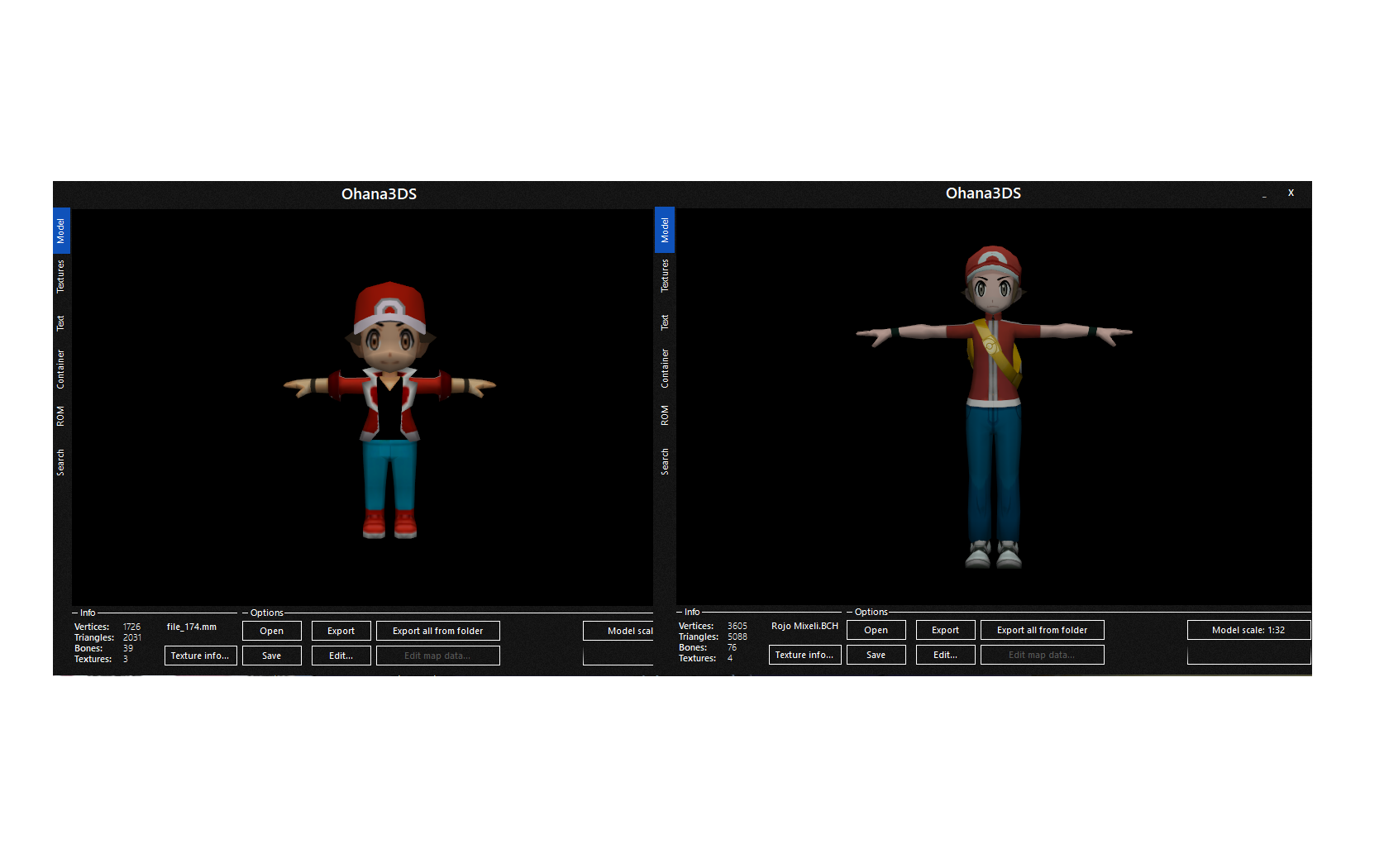The image size is (1389, 868).
Task: Click Save button in the file_174.mm window
Action: tap(272, 656)
